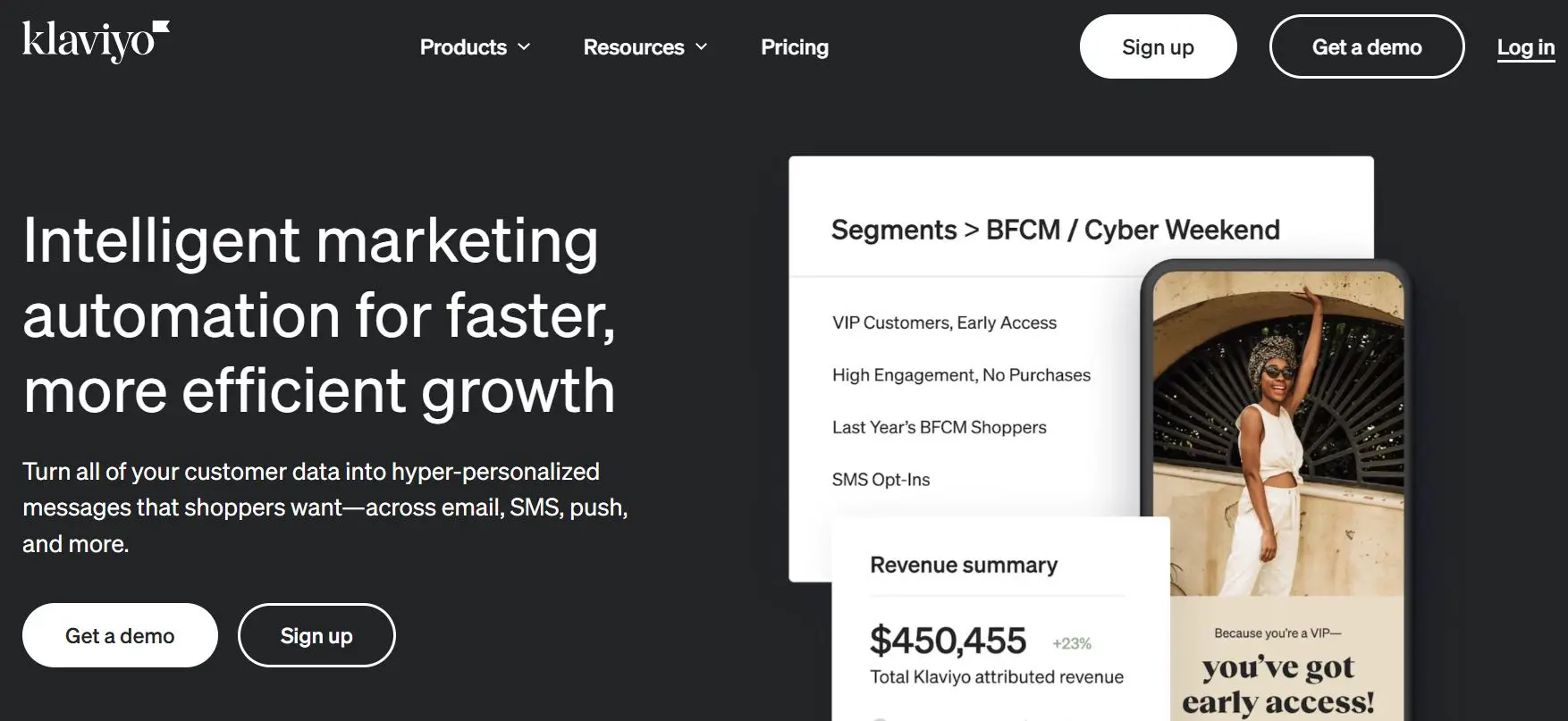Select the VIP Customers, Early Access segment
This screenshot has width=1568, height=721.
point(944,323)
